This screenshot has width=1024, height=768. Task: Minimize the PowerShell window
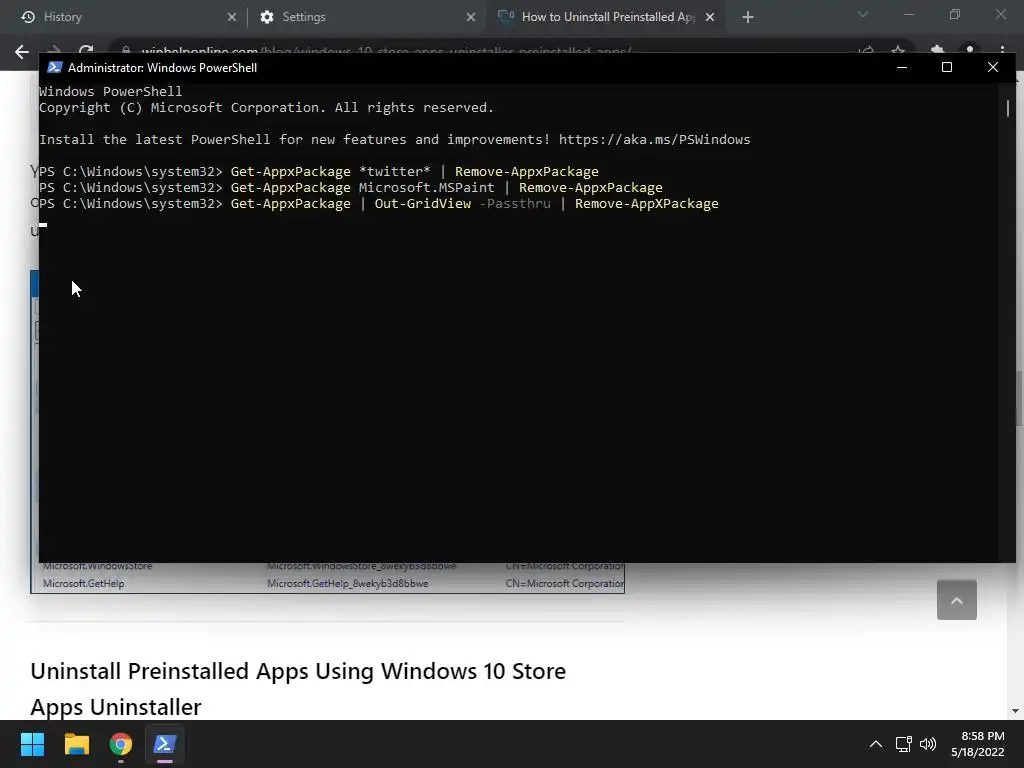(902, 67)
